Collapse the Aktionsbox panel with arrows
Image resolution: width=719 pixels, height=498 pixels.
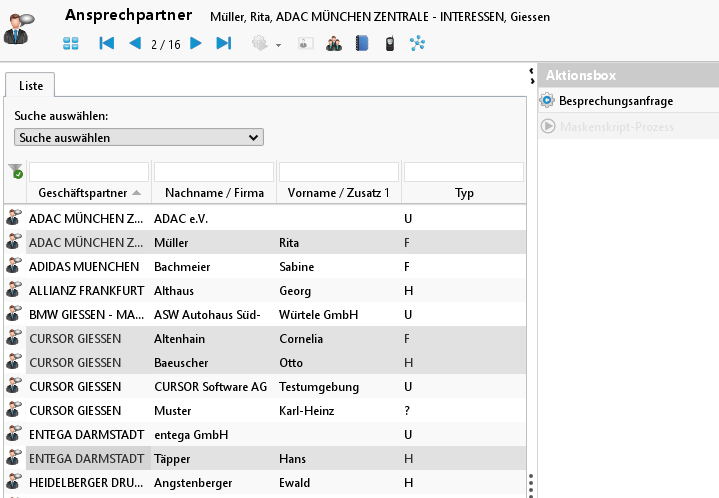point(530,74)
